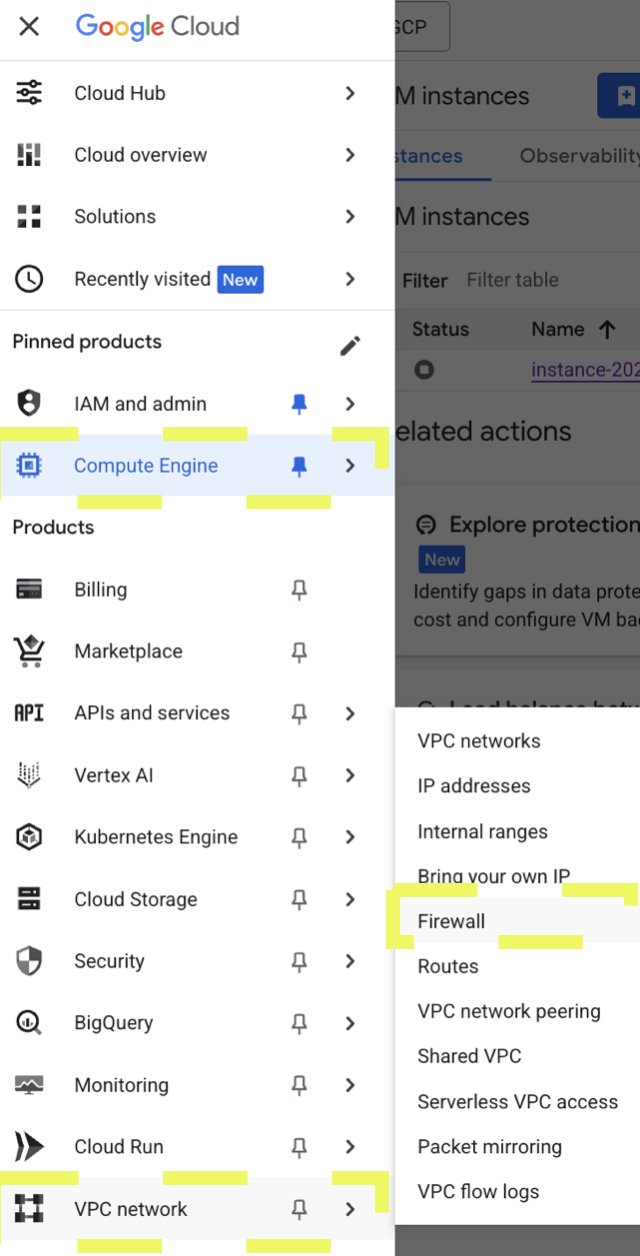The width and height of the screenshot is (640, 1256).
Task: Pin Marketplace using its pin icon
Action: [298, 652]
